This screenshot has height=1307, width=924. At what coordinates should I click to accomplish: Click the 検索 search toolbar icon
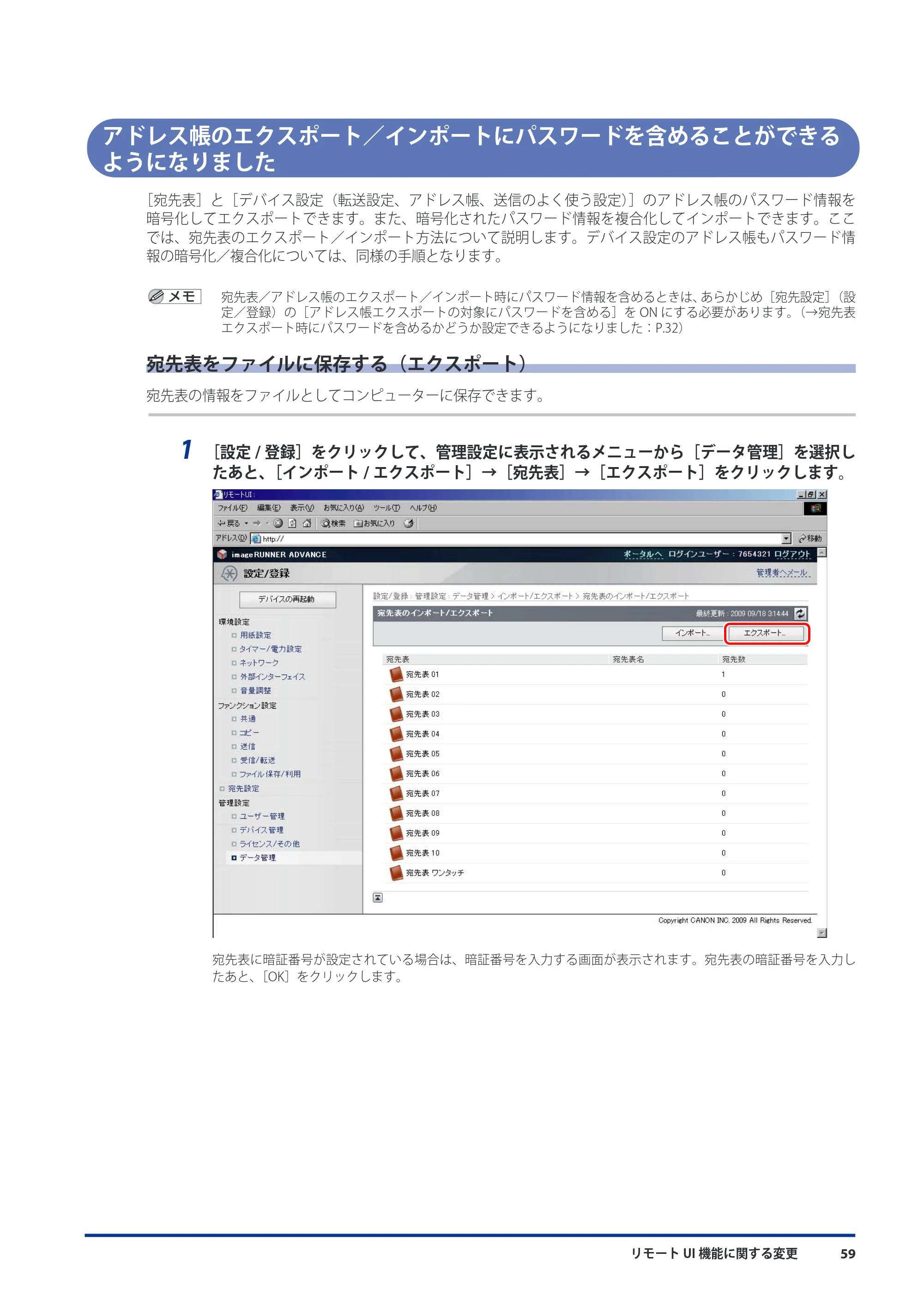333,523
